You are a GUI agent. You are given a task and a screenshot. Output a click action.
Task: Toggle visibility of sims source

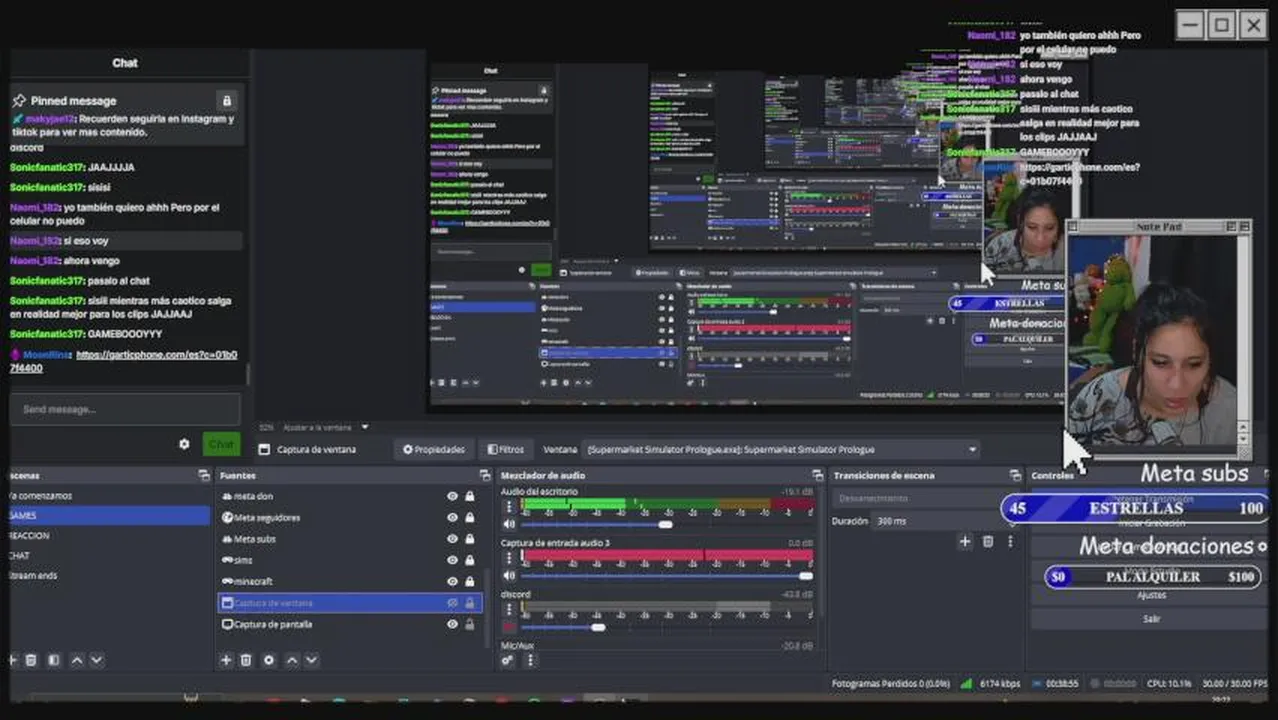tap(452, 560)
